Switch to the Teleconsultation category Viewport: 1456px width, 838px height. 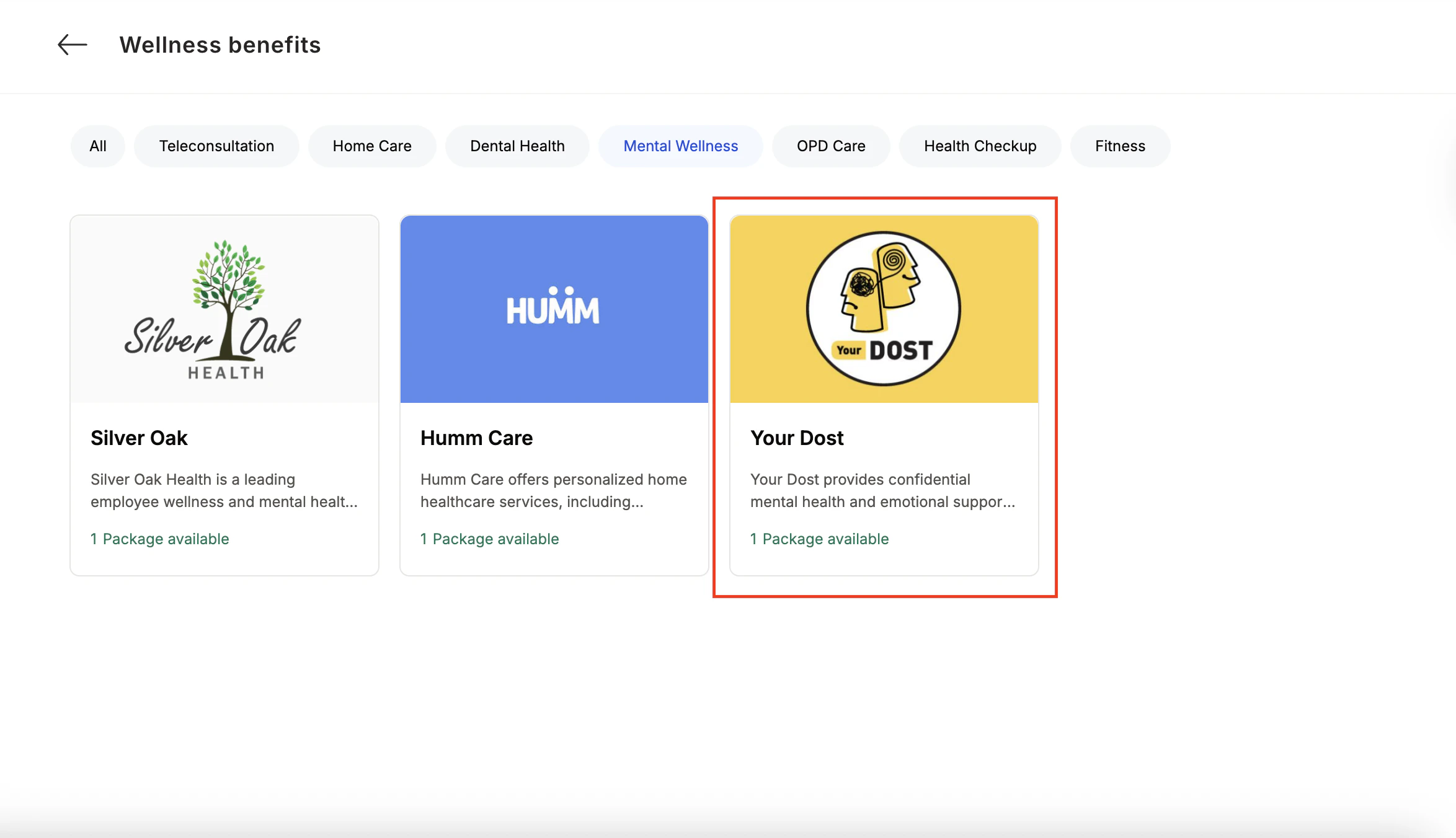[216, 146]
